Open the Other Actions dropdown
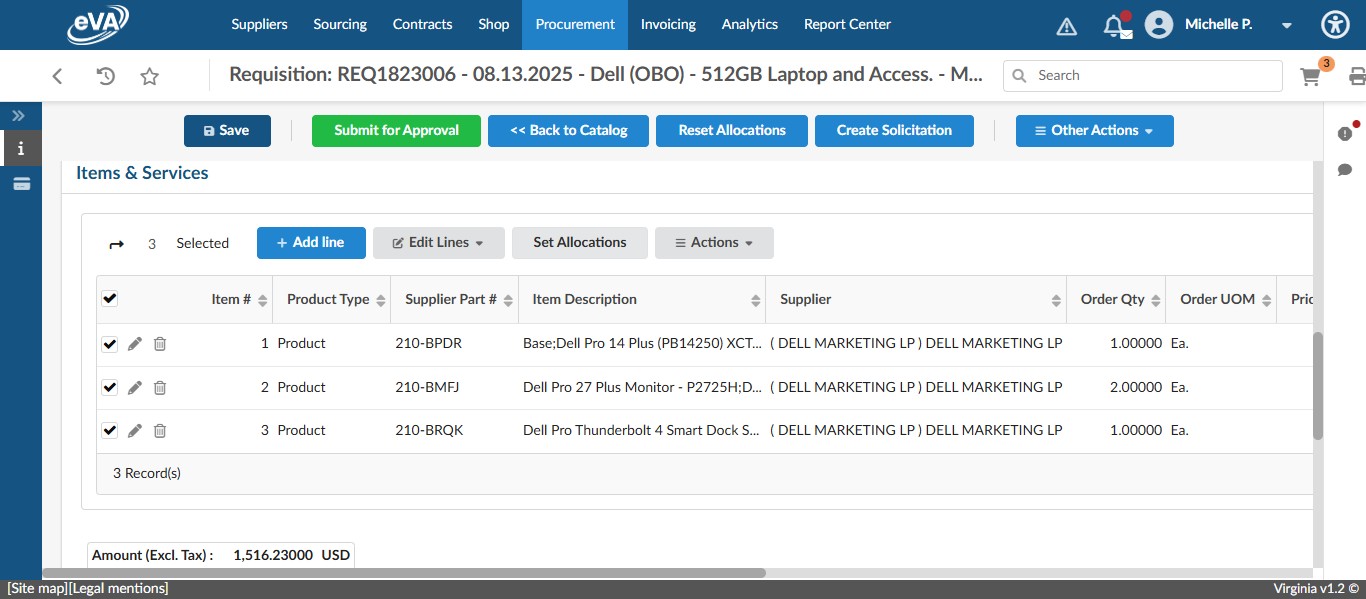 point(1094,130)
